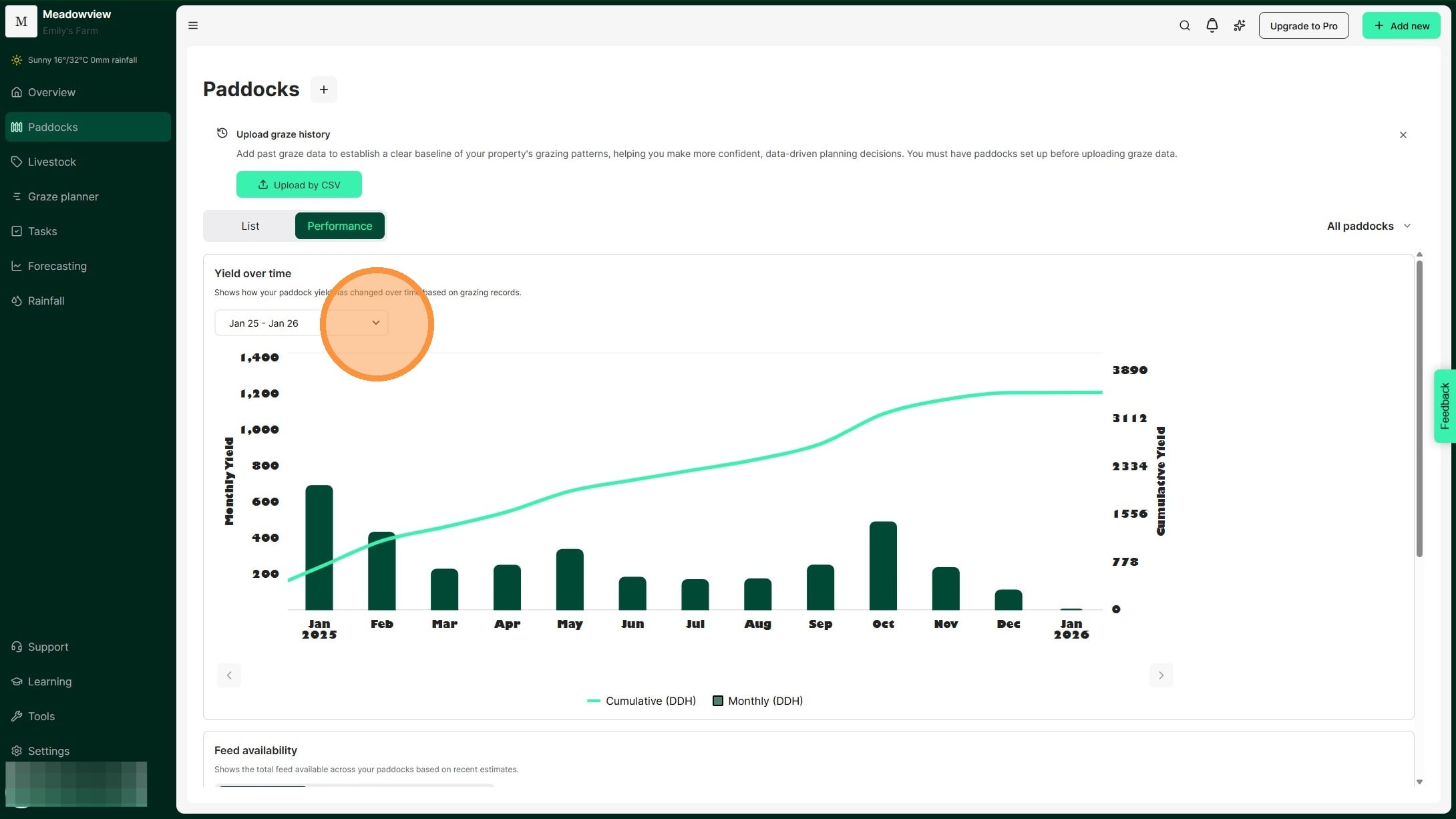Click the Upgrade to Pro button
The width and height of the screenshot is (1456, 819).
pyautogui.click(x=1303, y=25)
